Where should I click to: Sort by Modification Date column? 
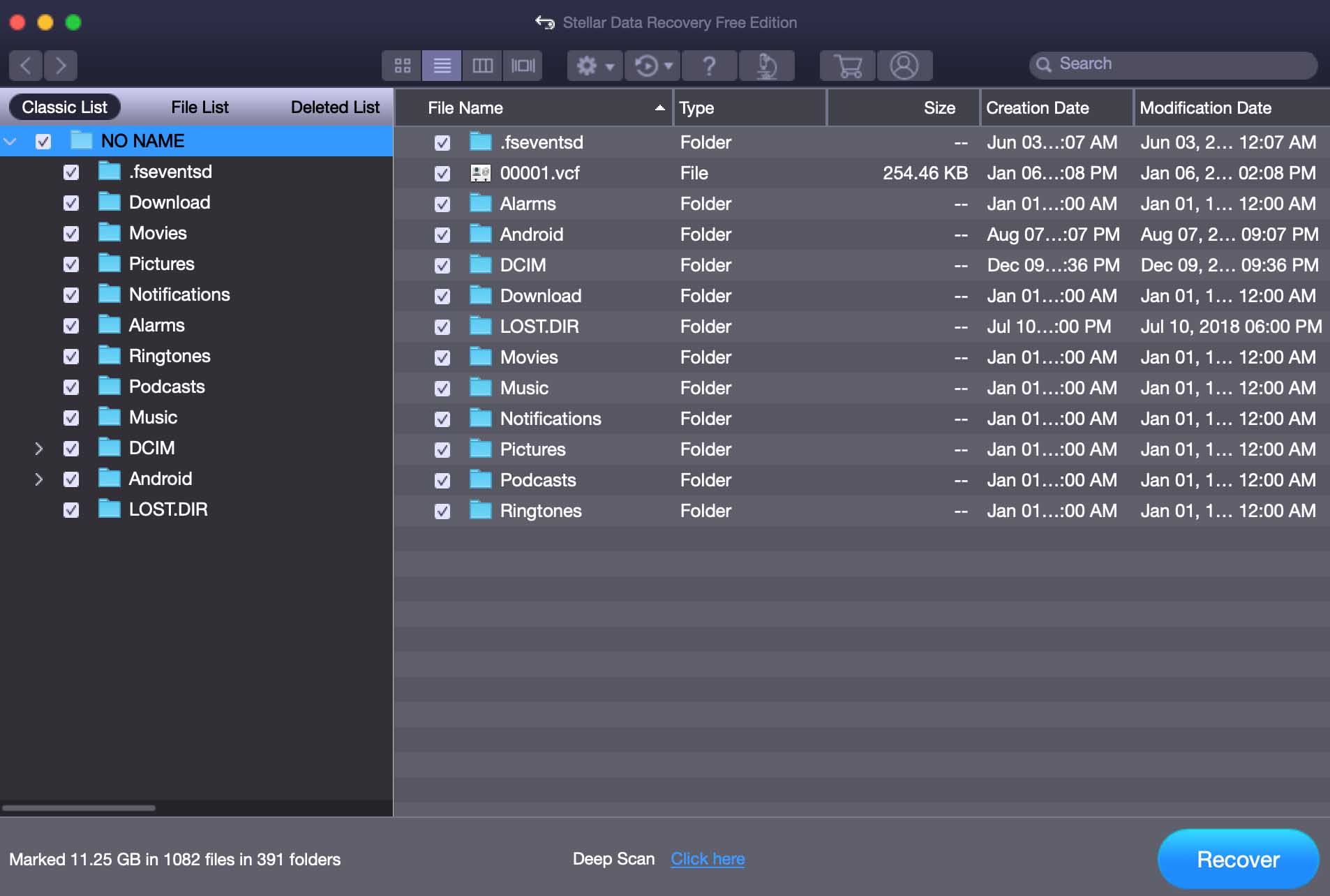point(1232,108)
